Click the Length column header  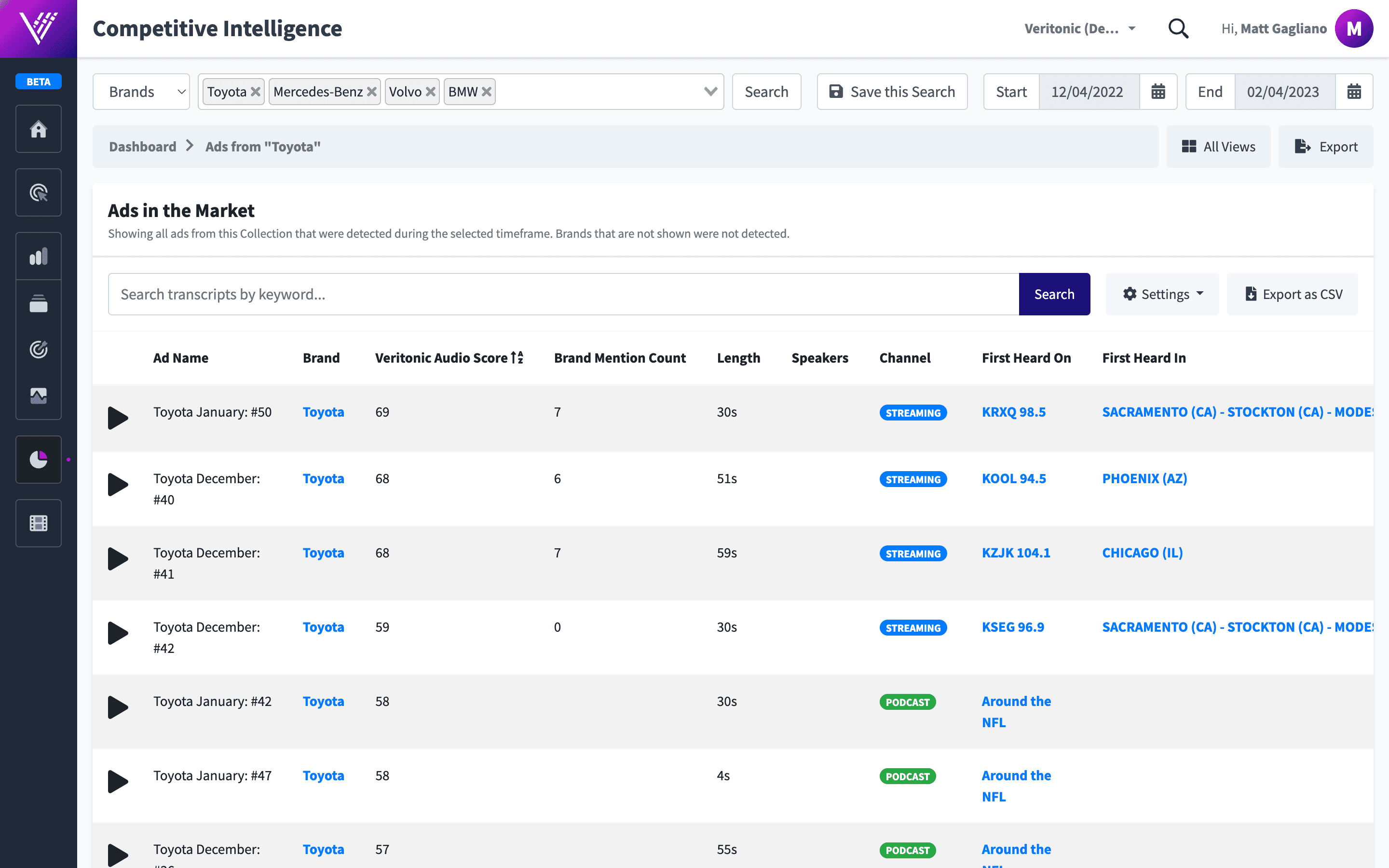738,358
